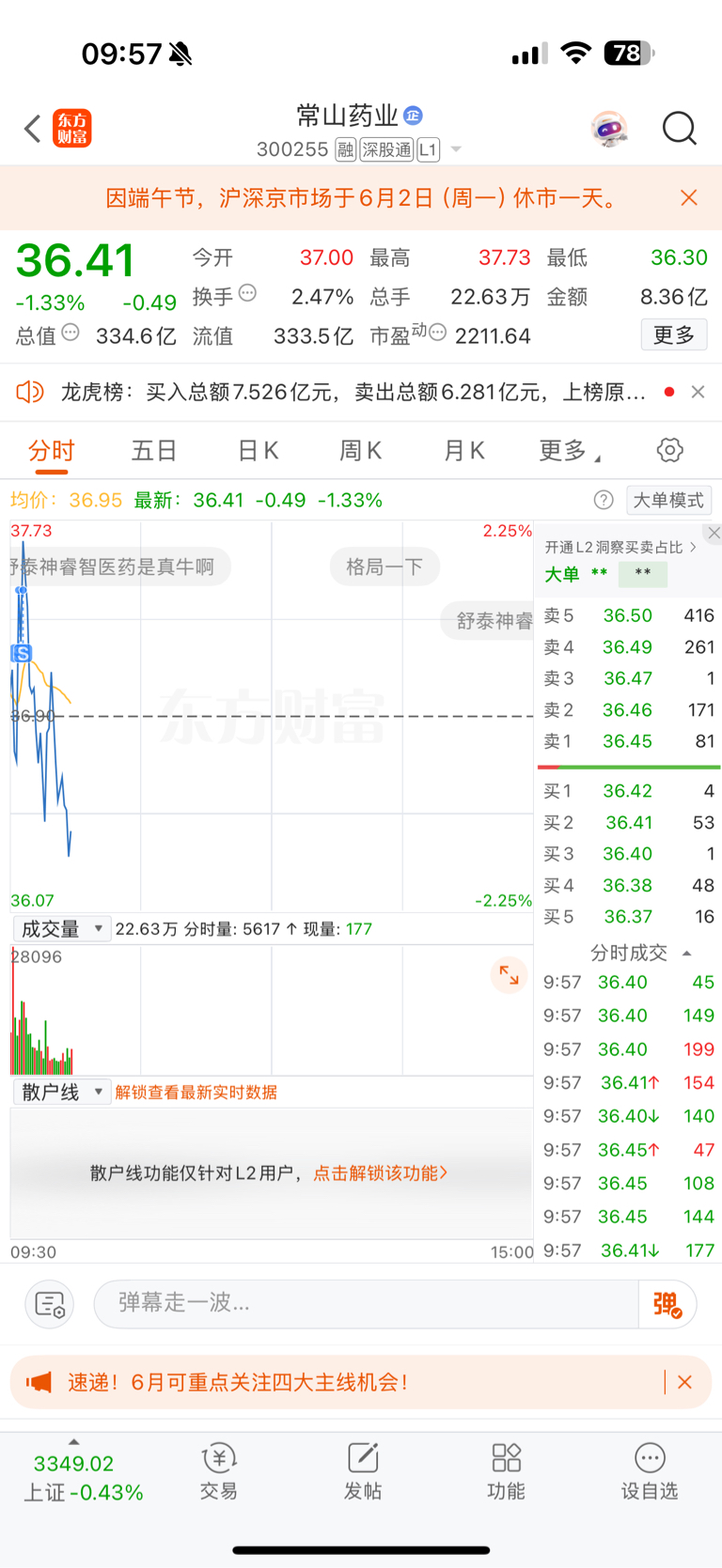Open the search magnifier icon
The width and height of the screenshot is (722, 1568).
click(x=679, y=129)
